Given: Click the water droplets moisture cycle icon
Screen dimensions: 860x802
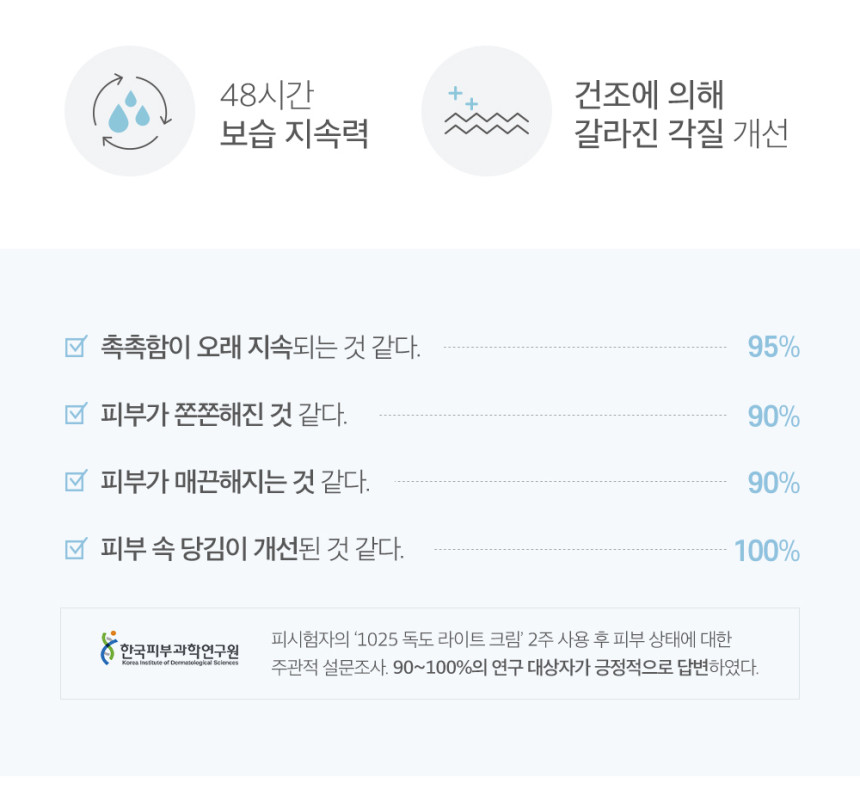Looking at the screenshot, I should coord(130,111).
